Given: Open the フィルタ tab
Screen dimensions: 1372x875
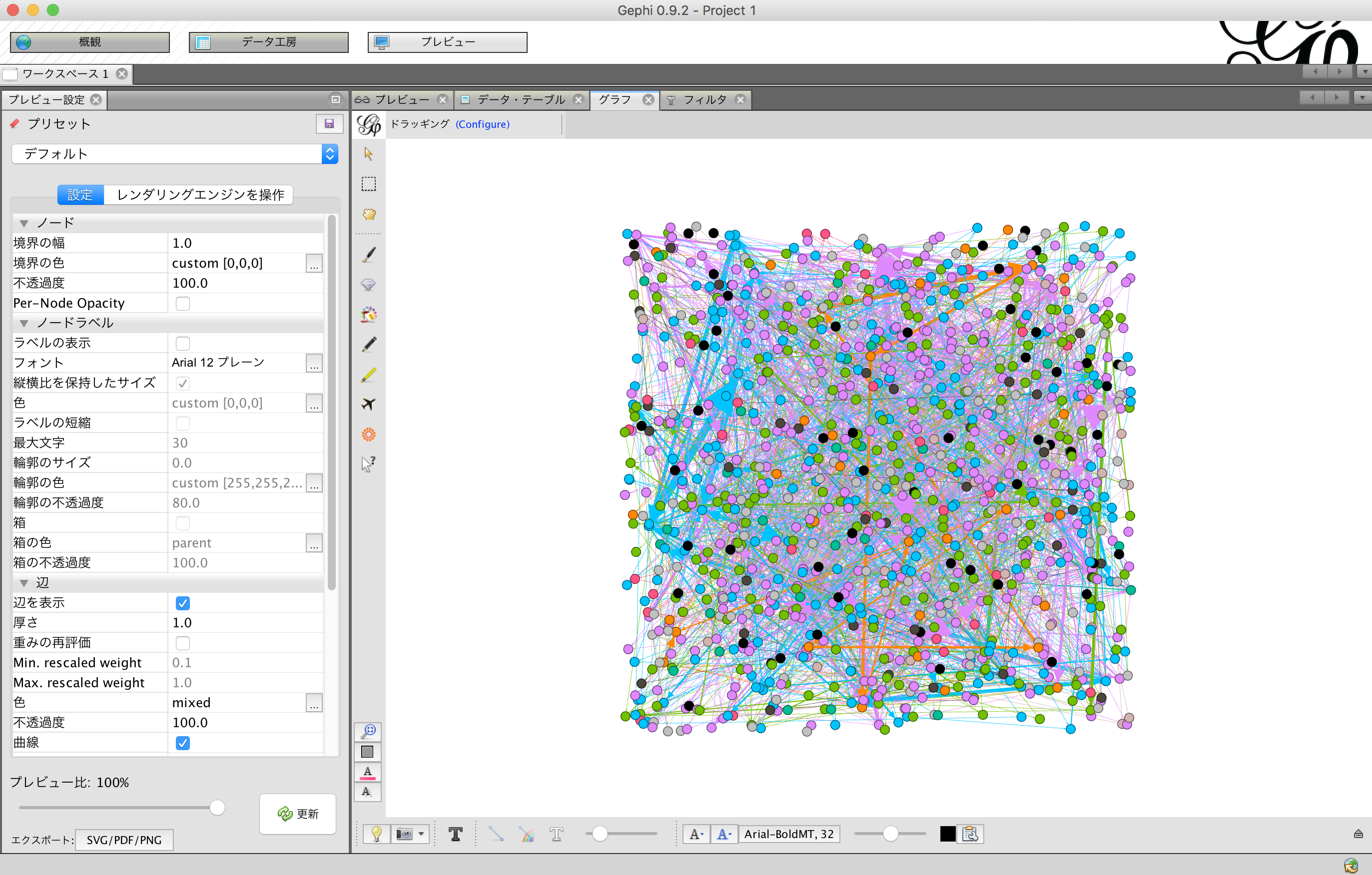Looking at the screenshot, I should [705, 100].
